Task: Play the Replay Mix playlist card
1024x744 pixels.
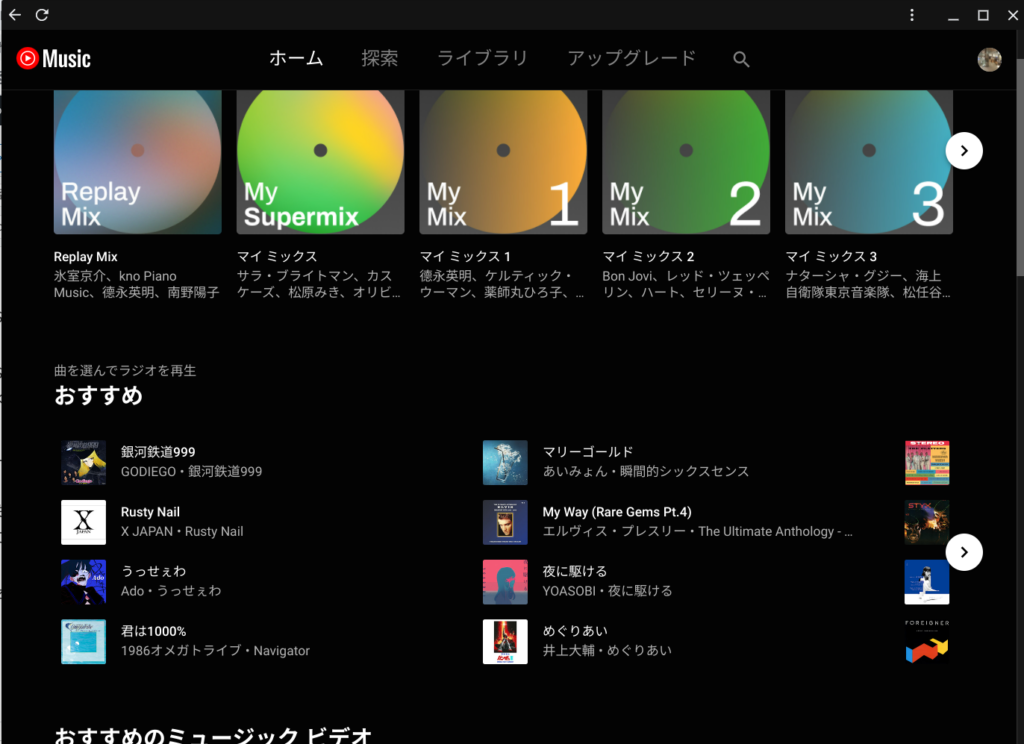Action: coord(138,162)
